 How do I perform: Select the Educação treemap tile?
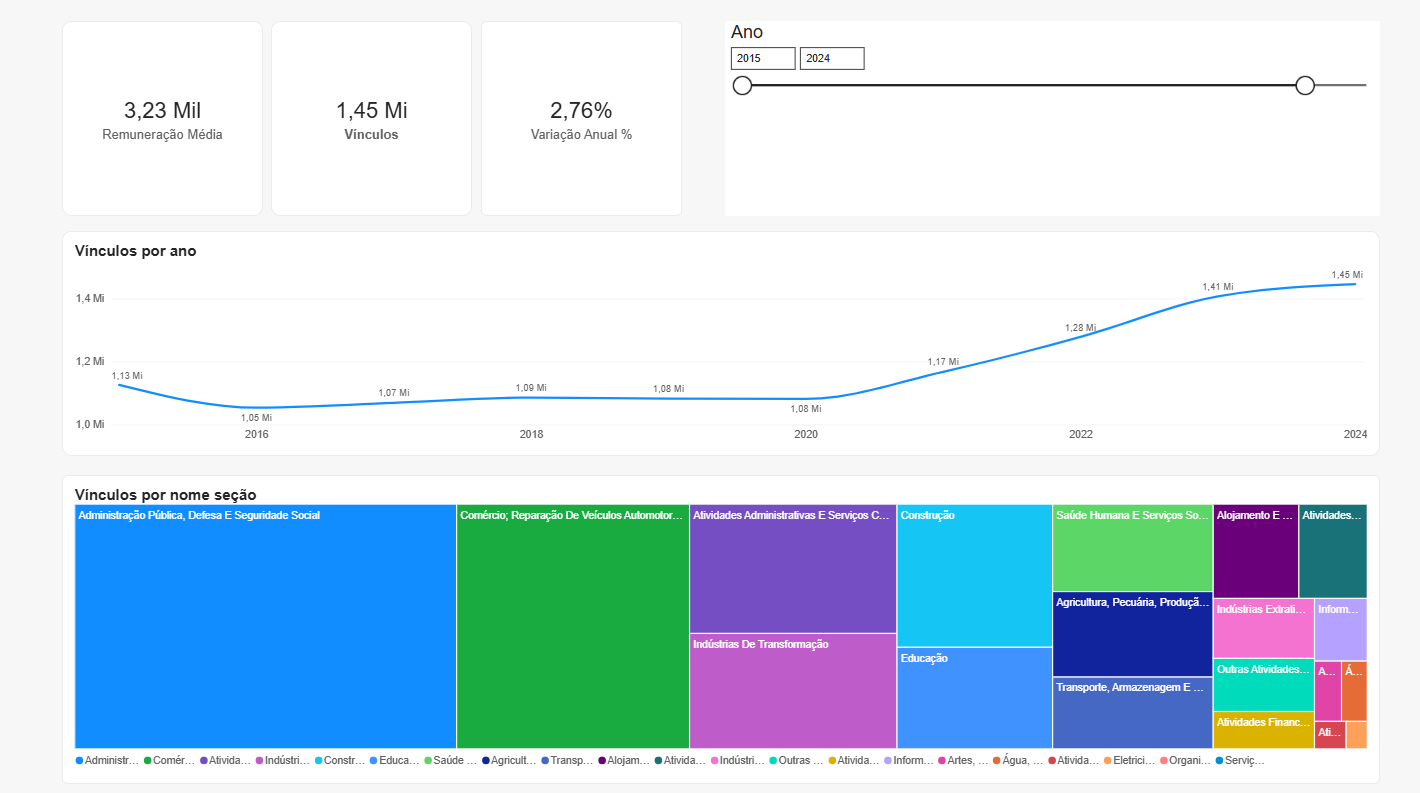974,698
